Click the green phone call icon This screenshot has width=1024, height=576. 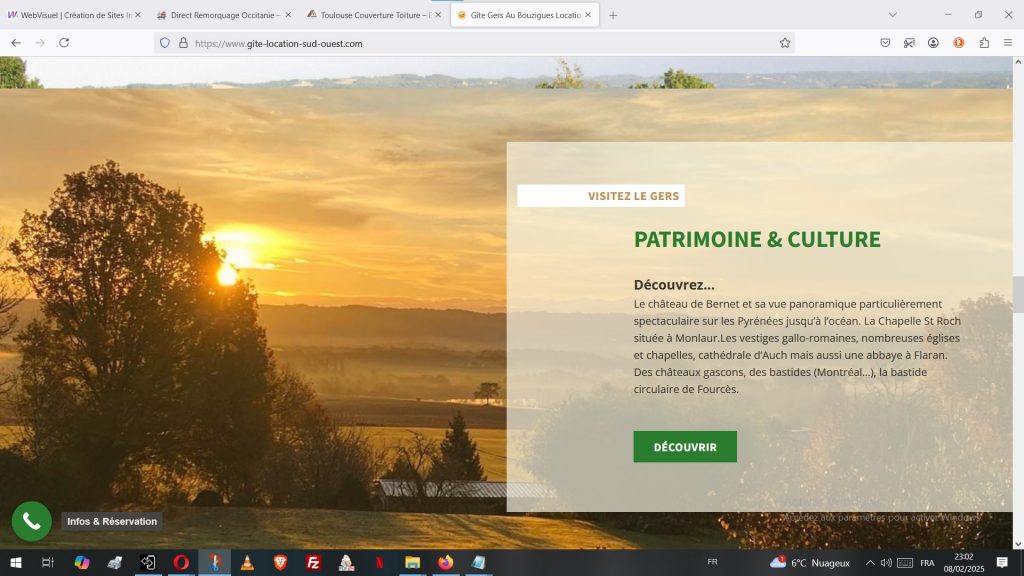(31, 521)
